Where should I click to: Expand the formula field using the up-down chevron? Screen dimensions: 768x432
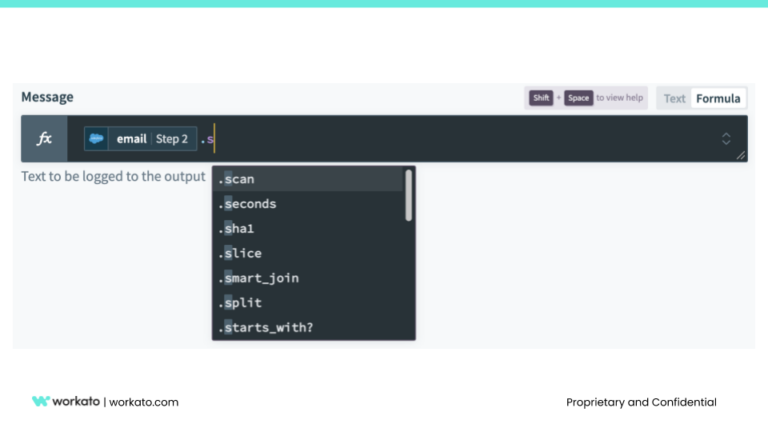[726, 139]
